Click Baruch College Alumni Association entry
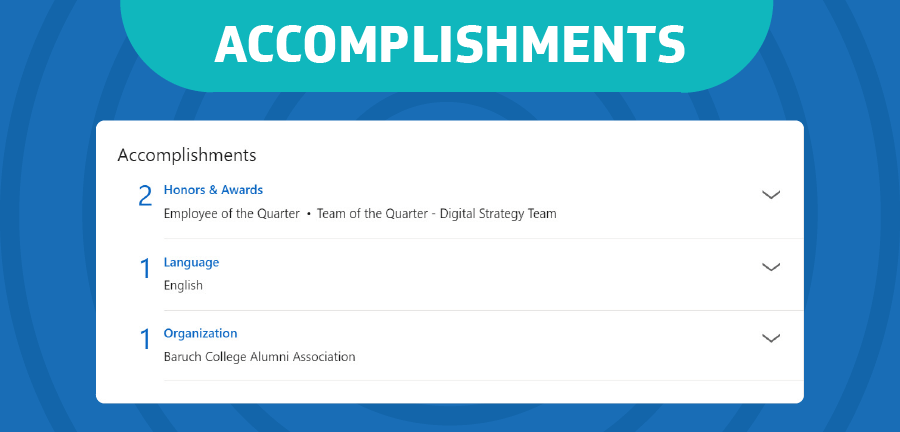The width and height of the screenshot is (900, 432). pos(259,357)
